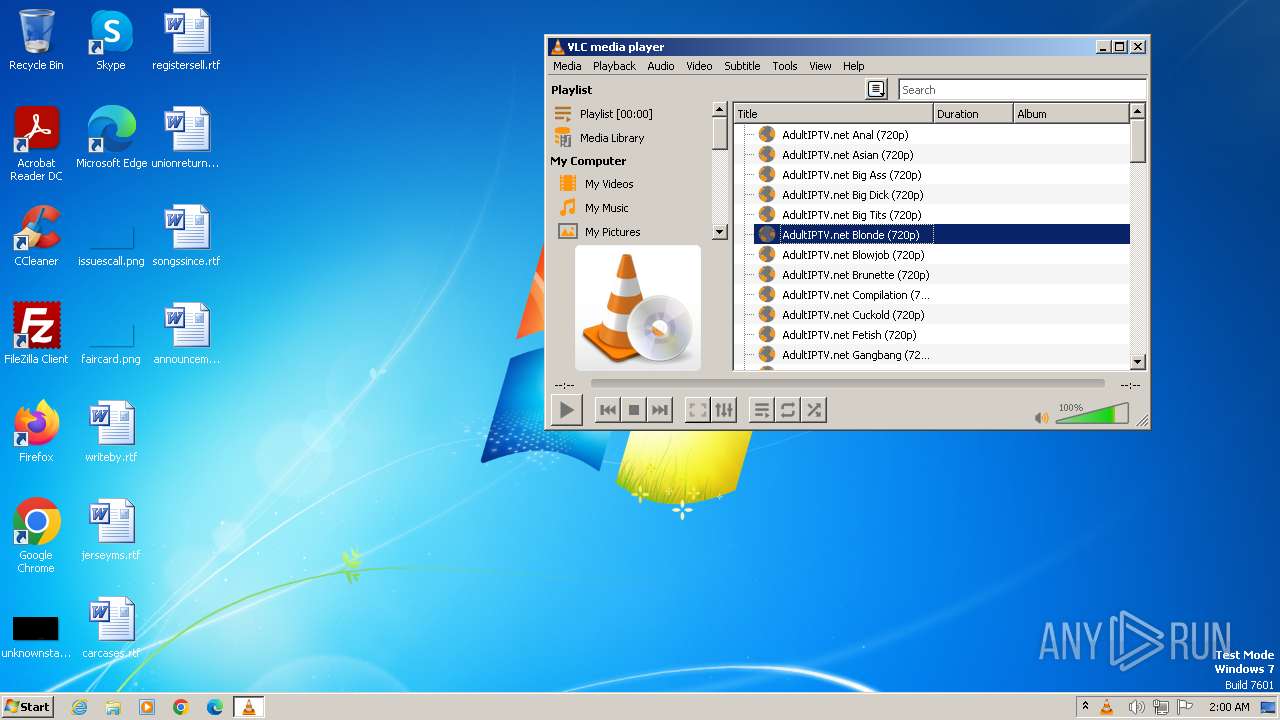
Task: Select writeby.rtf desktop file
Action: [x=111, y=431]
